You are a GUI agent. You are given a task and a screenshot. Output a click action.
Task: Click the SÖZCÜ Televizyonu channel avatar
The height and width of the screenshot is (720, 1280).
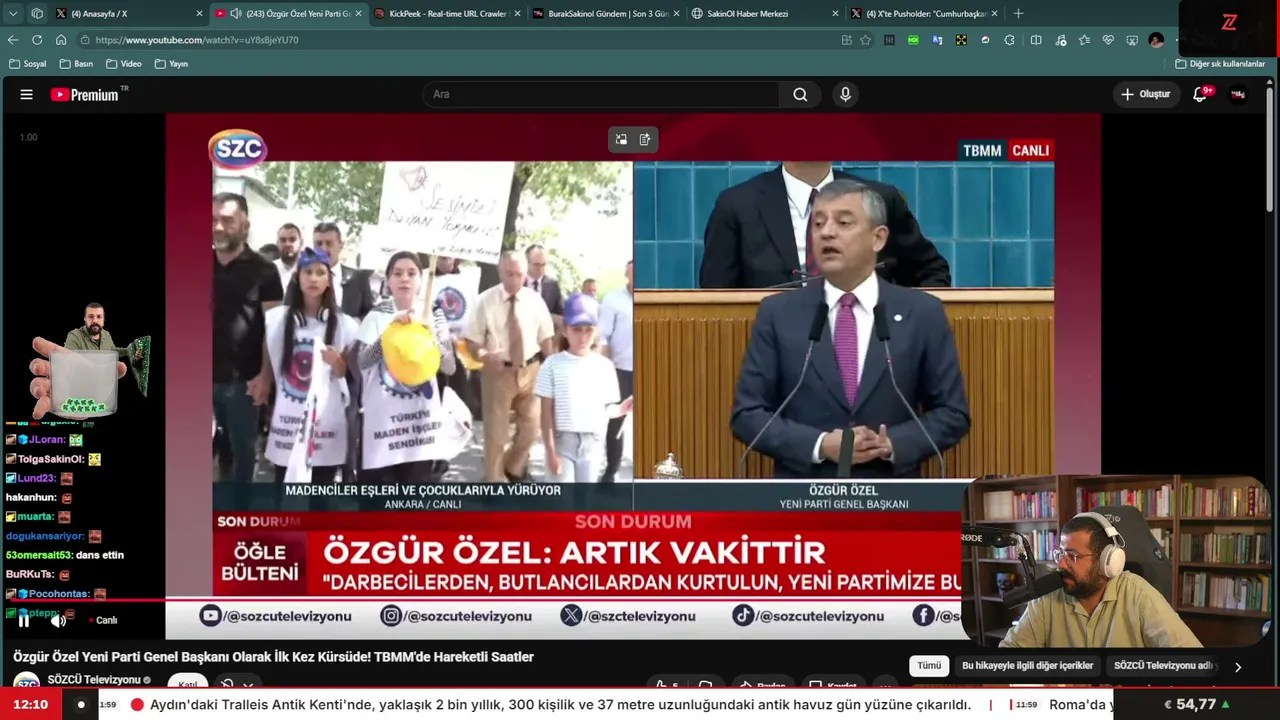26,682
